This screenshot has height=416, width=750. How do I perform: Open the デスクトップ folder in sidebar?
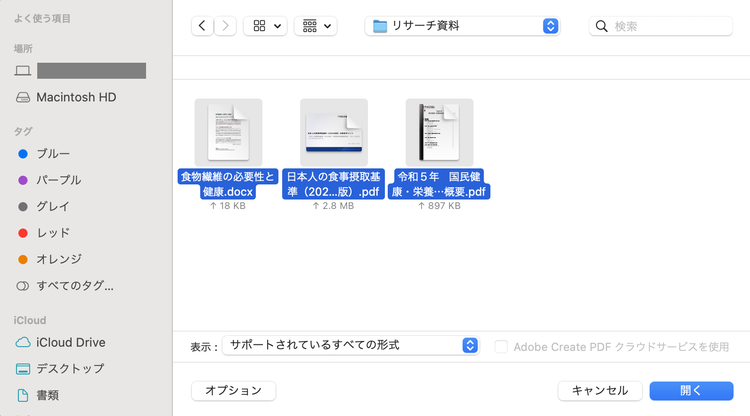pyautogui.click(x=70, y=368)
